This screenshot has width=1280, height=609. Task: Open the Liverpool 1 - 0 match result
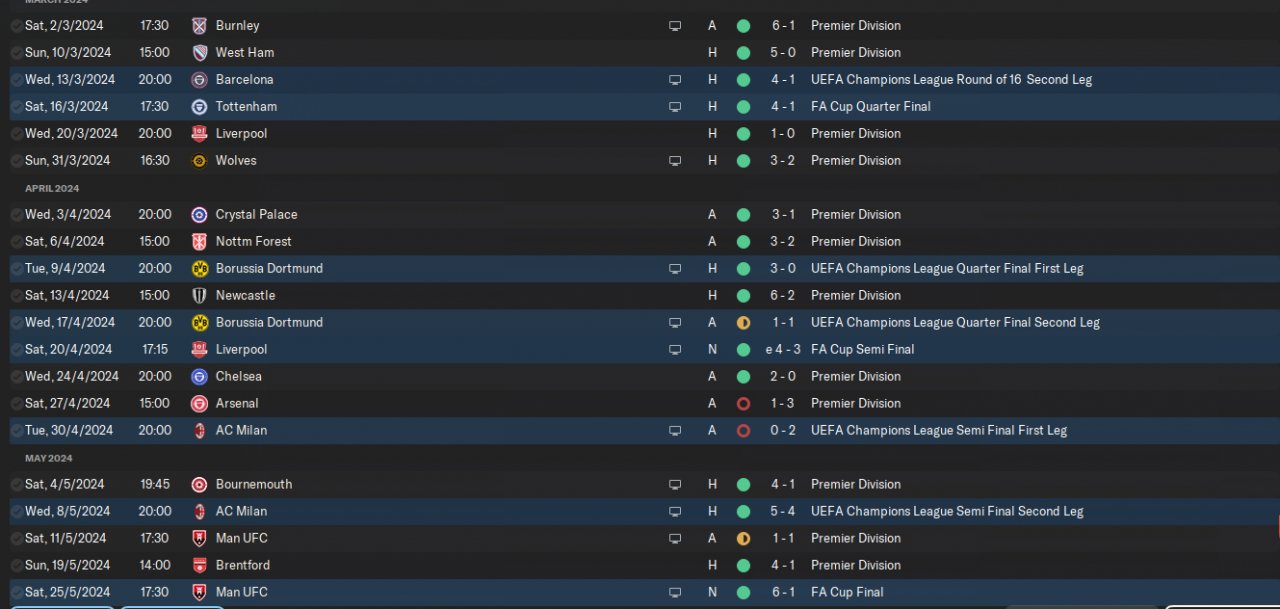(x=783, y=133)
